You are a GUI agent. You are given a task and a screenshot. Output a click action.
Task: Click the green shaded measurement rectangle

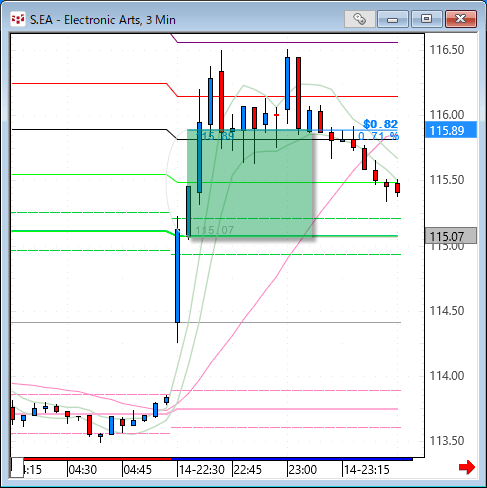point(250,183)
